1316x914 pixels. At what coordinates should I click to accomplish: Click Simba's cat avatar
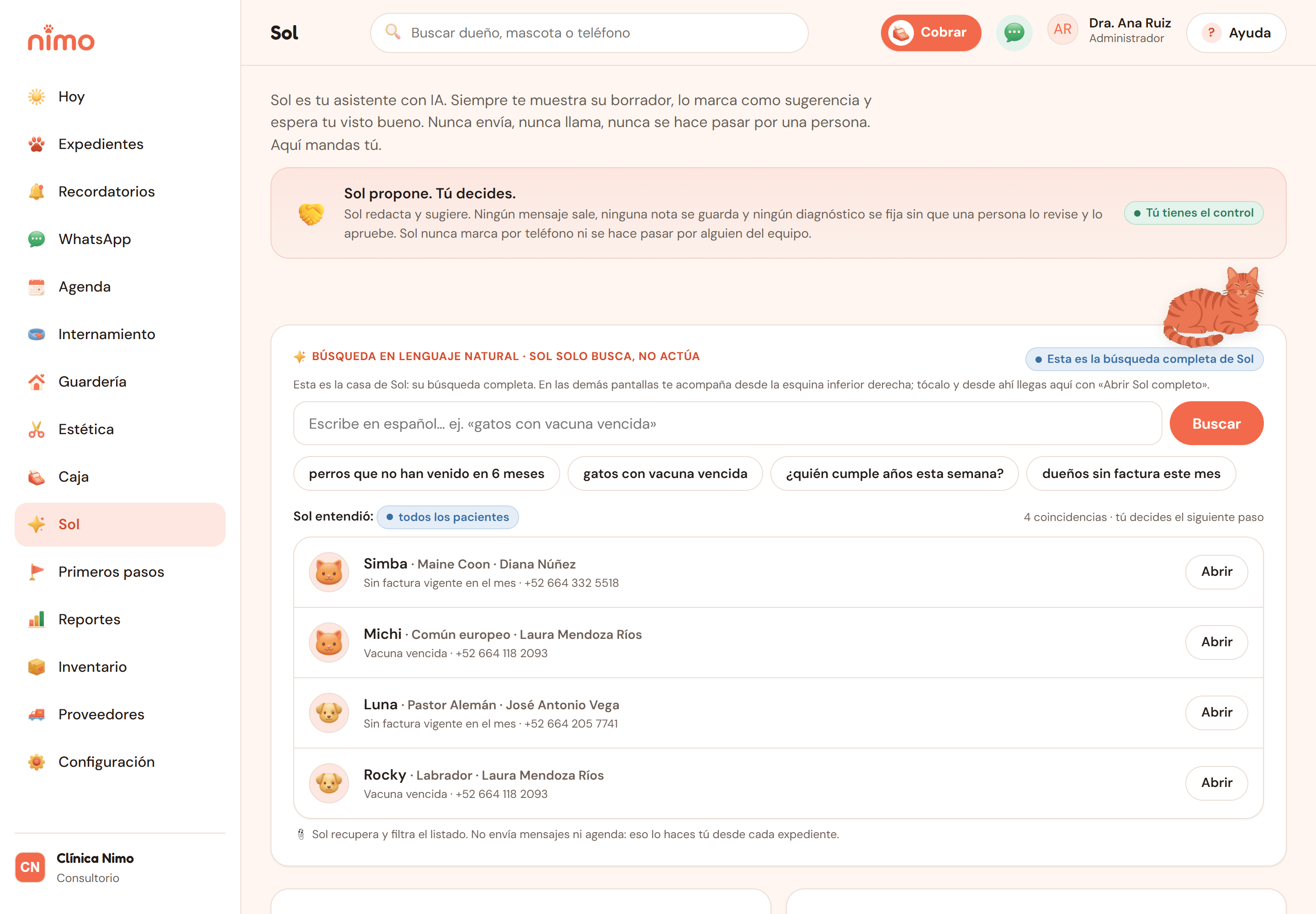click(329, 572)
